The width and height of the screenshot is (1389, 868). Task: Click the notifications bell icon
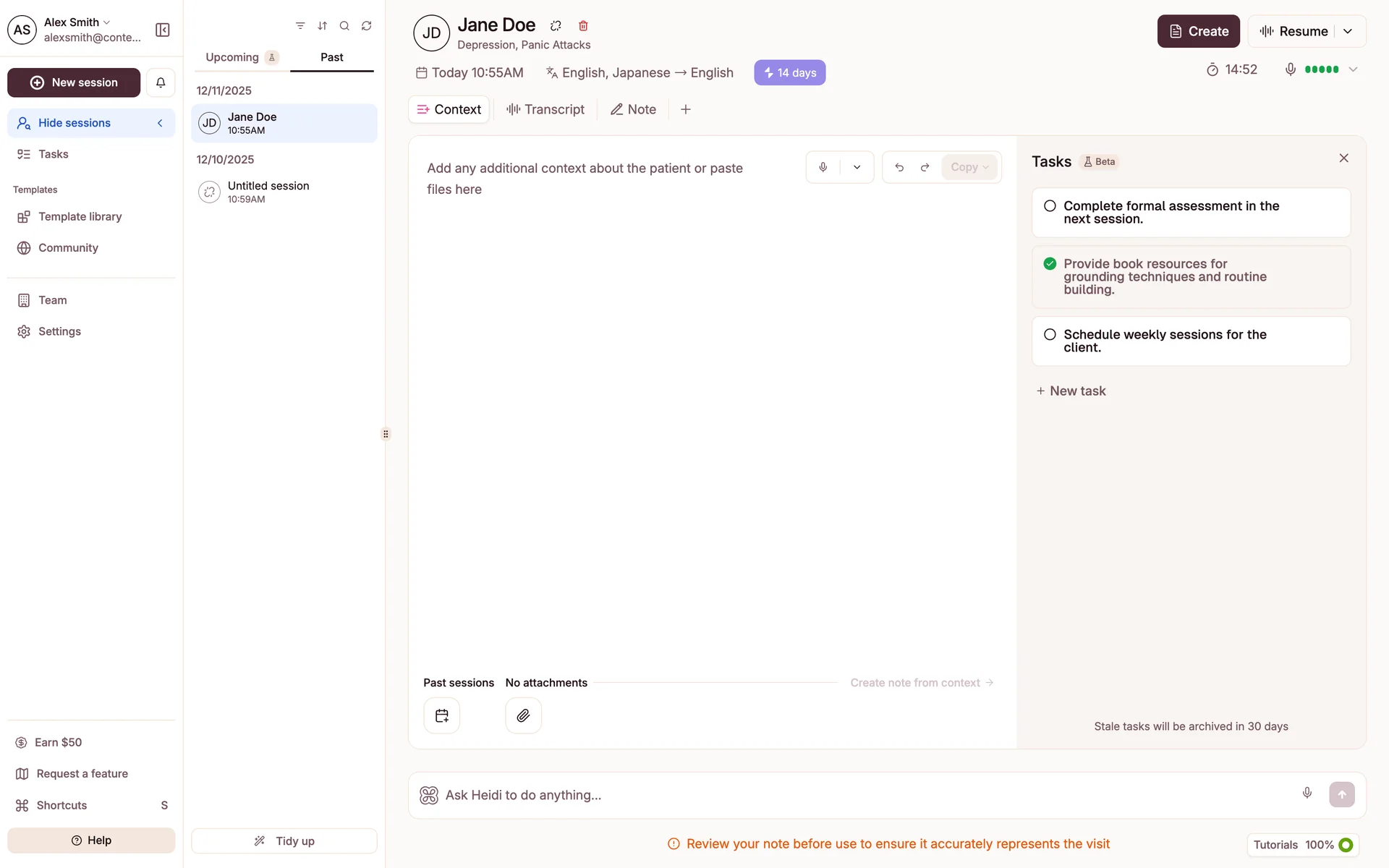tap(161, 82)
